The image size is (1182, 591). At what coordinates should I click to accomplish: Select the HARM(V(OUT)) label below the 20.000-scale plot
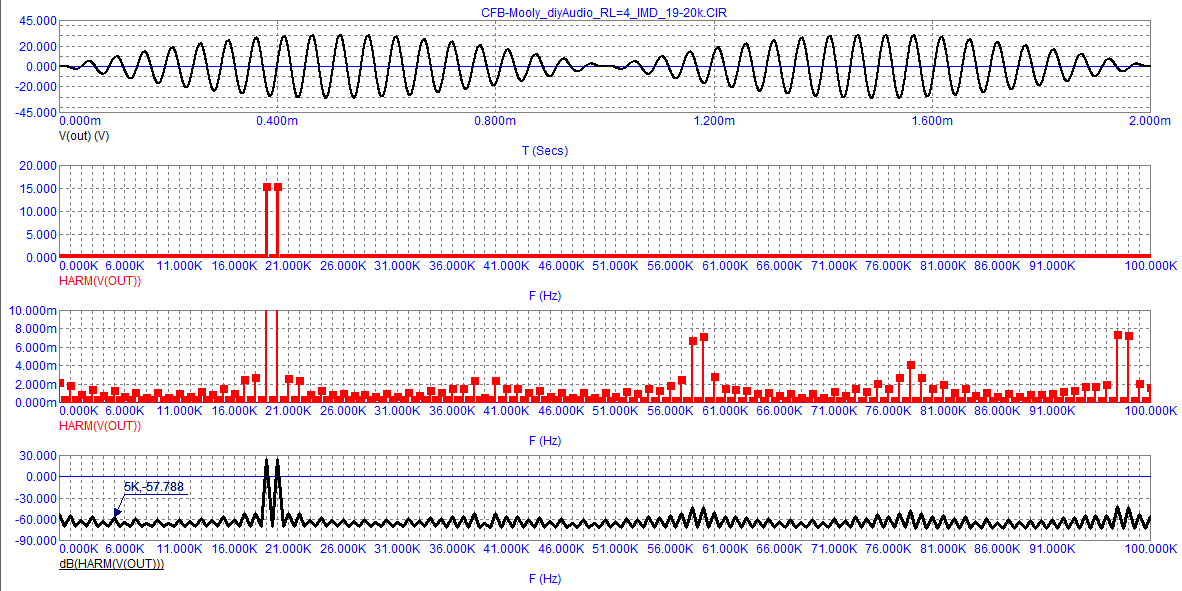click(x=100, y=280)
